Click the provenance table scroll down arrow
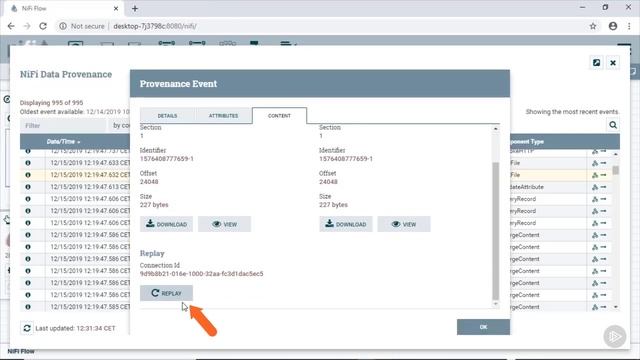 pos(616,307)
